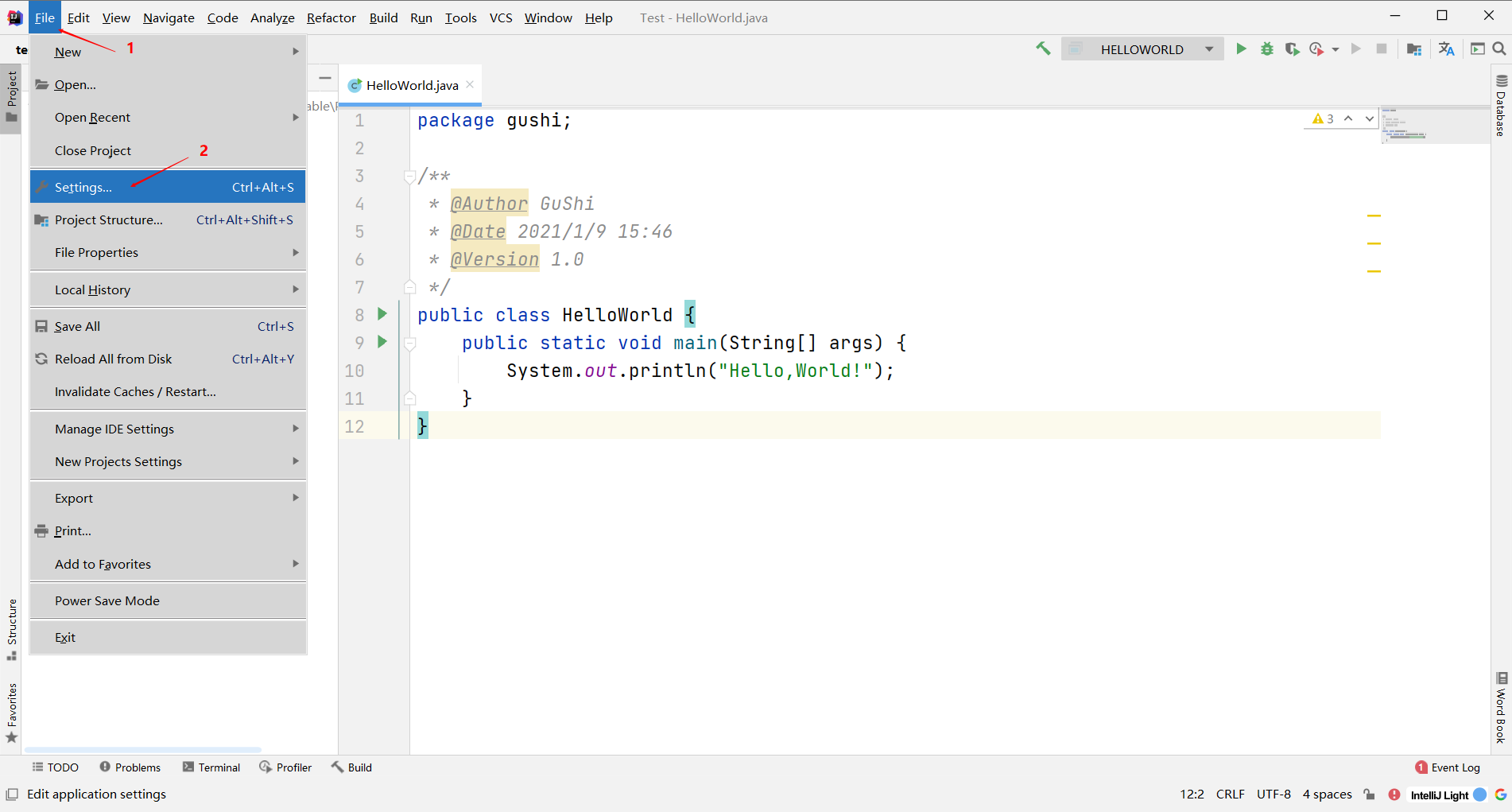Open the Database side panel
This screenshot has width=1512, height=812.
pos(1501,106)
